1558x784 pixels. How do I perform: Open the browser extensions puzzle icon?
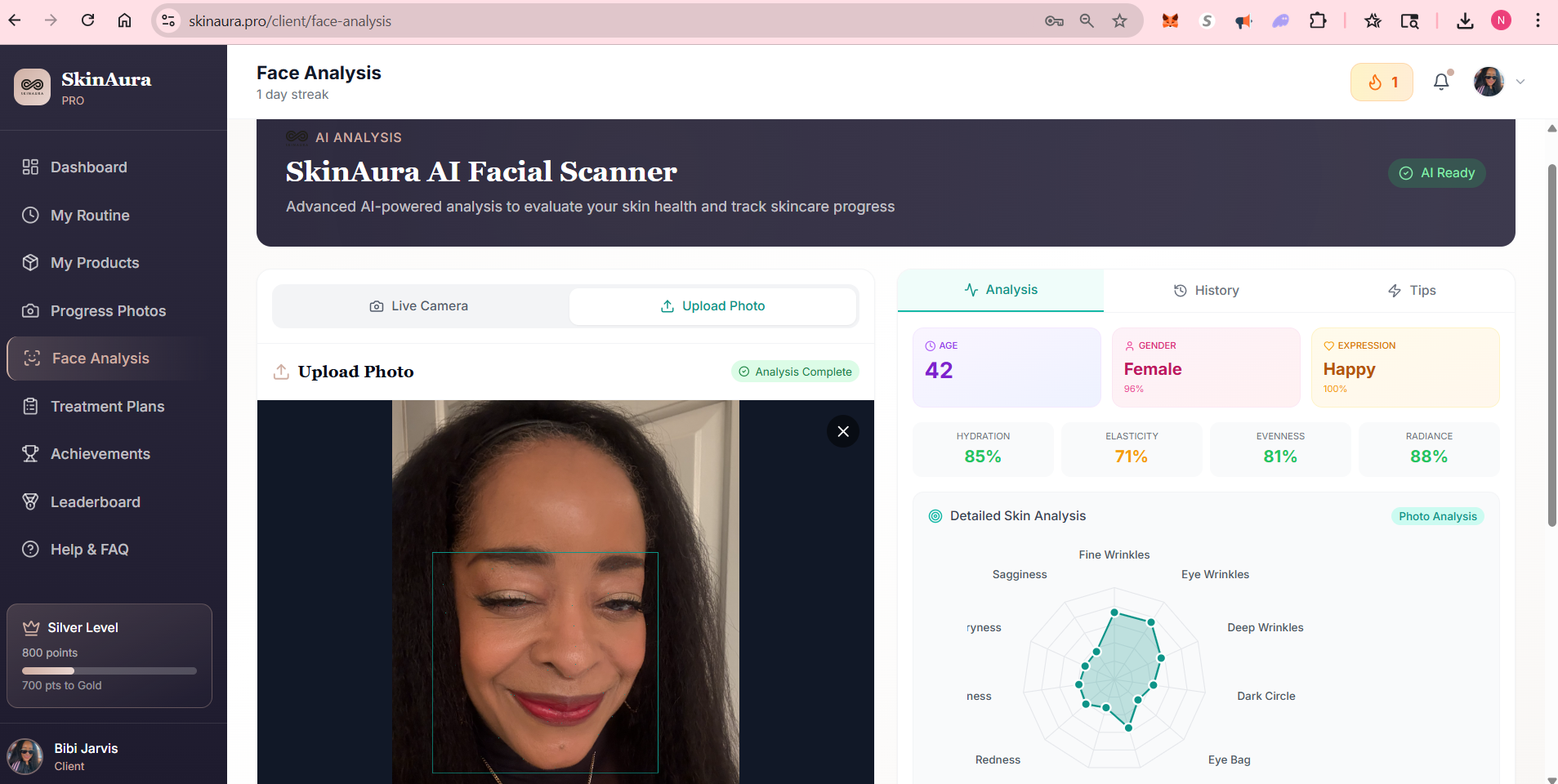[x=1318, y=21]
